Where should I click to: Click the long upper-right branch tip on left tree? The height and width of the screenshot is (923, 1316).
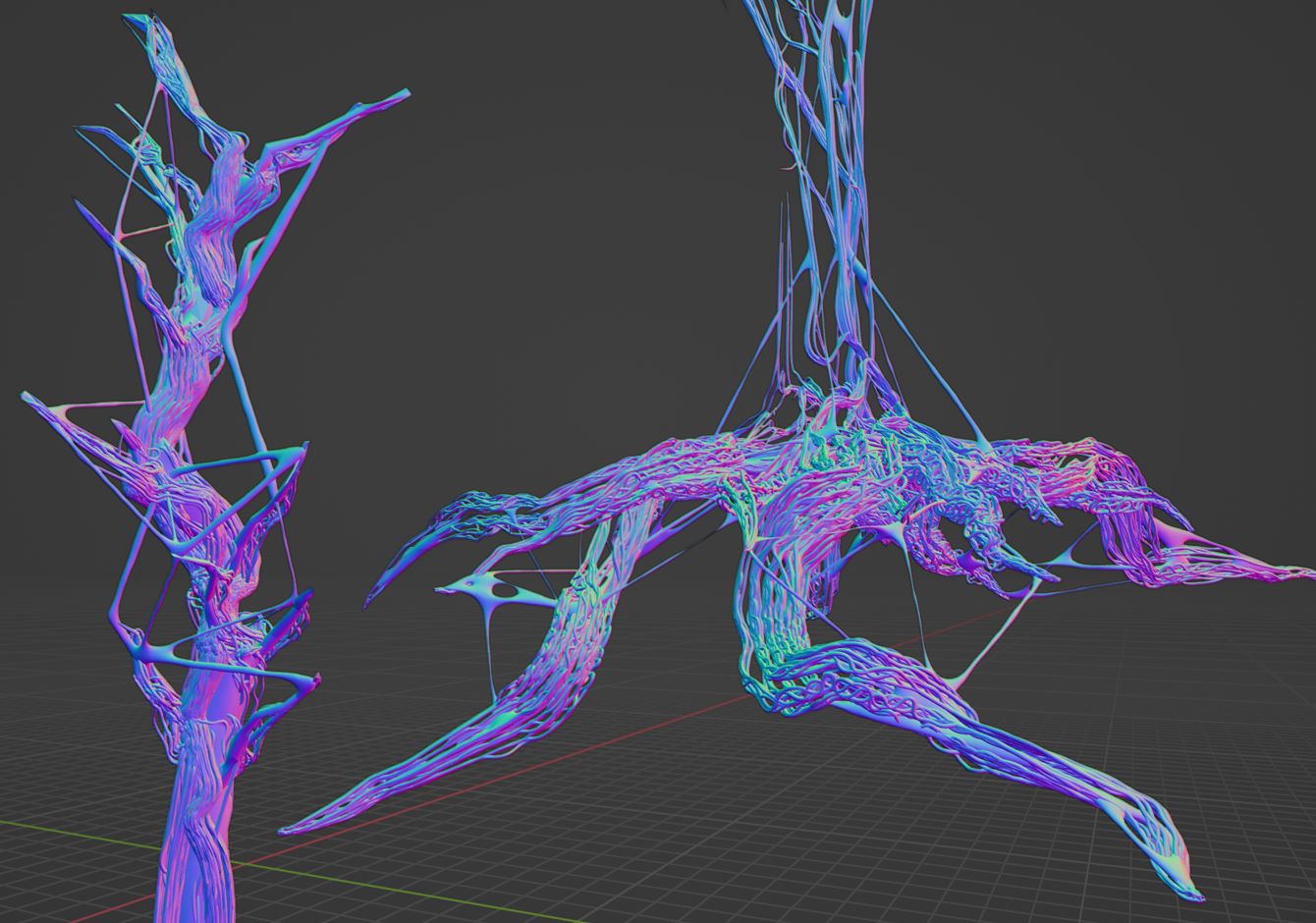[x=401, y=95]
